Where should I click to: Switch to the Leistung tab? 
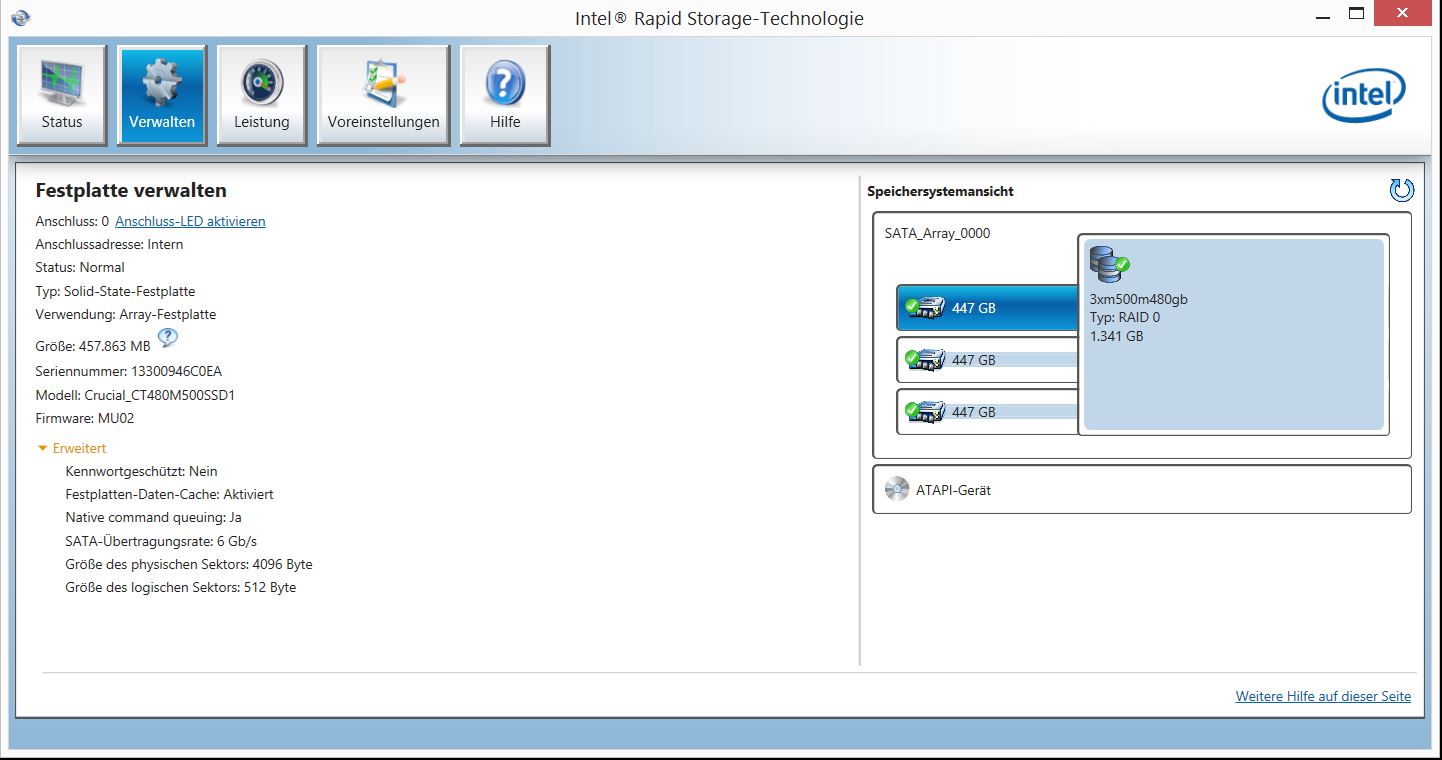click(262, 95)
